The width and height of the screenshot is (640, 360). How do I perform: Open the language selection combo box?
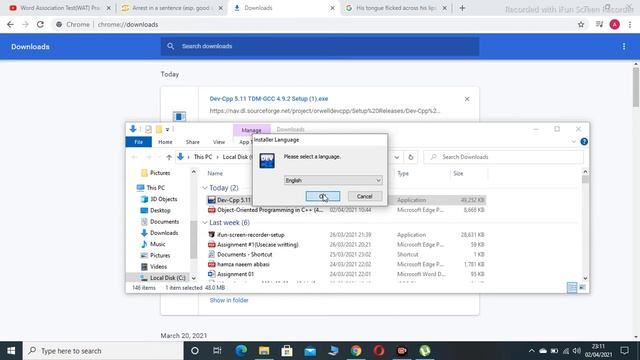333,180
